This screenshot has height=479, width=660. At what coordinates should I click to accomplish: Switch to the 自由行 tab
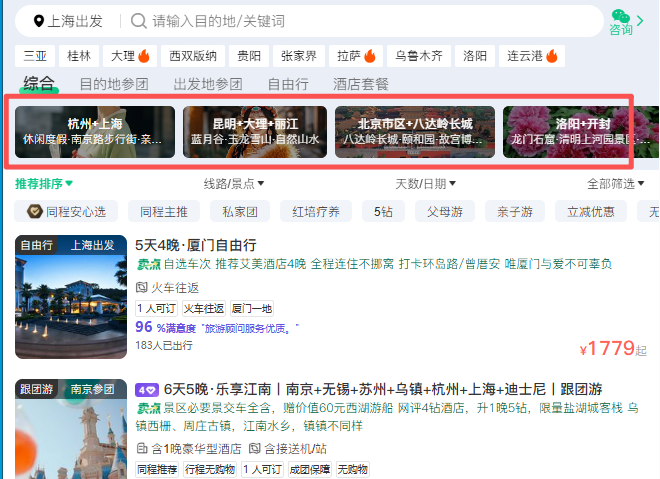(x=288, y=84)
